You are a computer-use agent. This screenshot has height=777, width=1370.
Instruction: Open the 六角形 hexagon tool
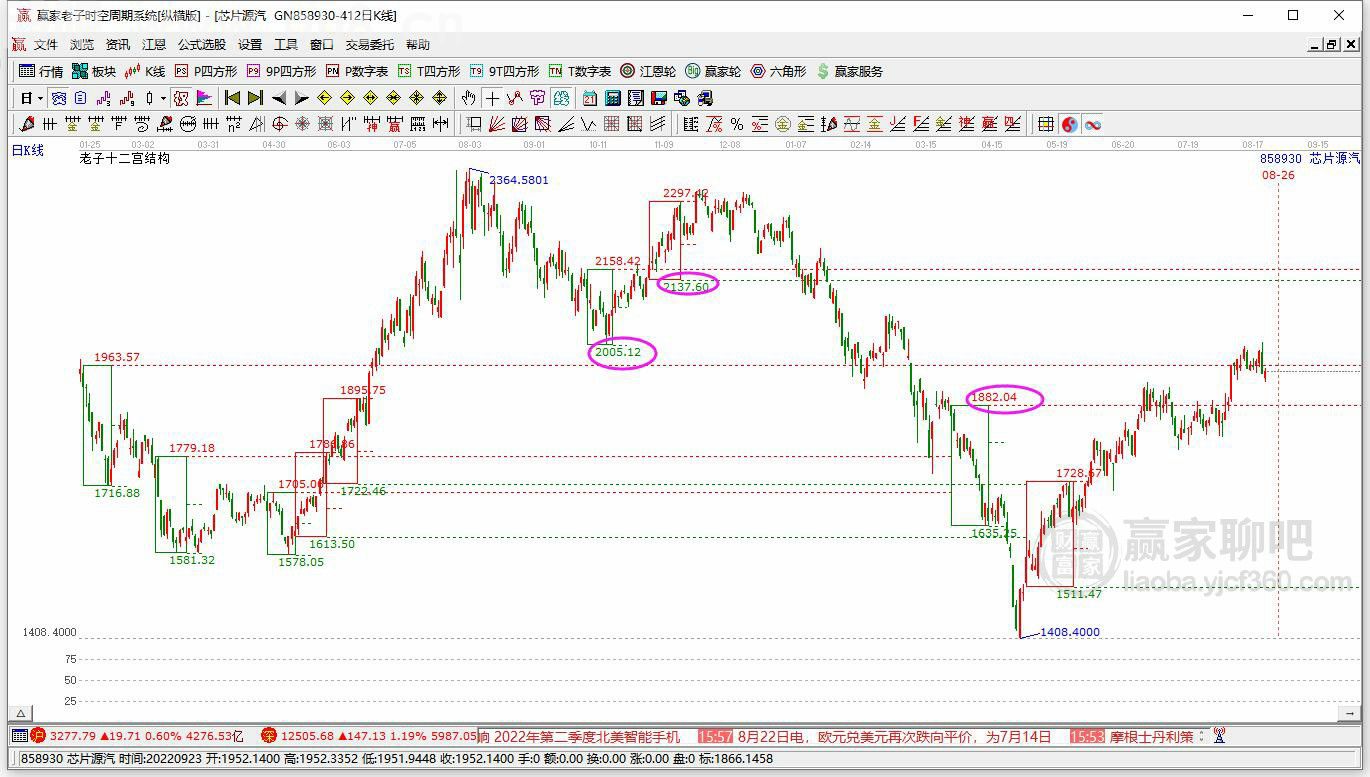[x=778, y=71]
